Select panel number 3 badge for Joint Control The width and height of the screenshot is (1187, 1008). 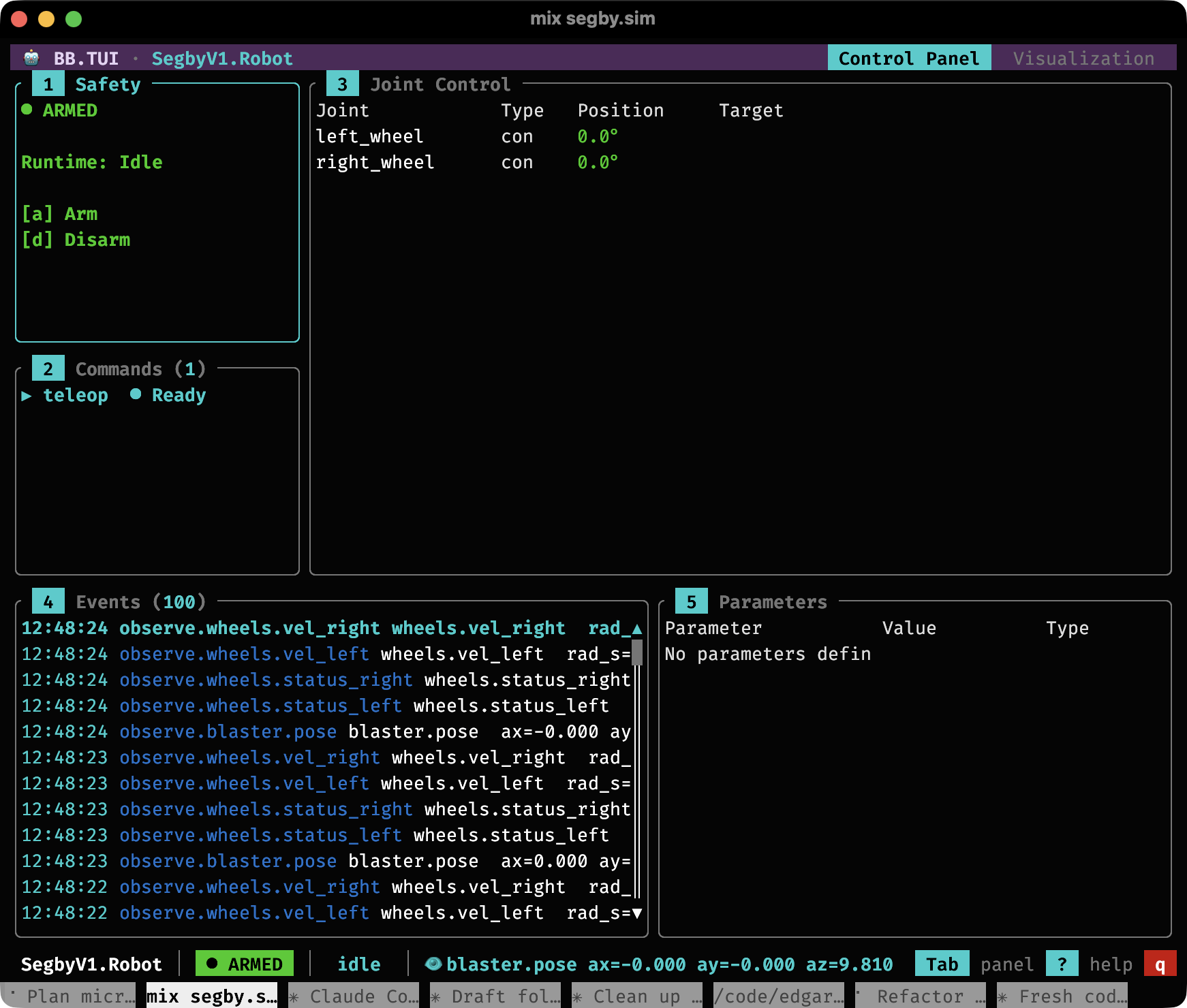[342, 84]
